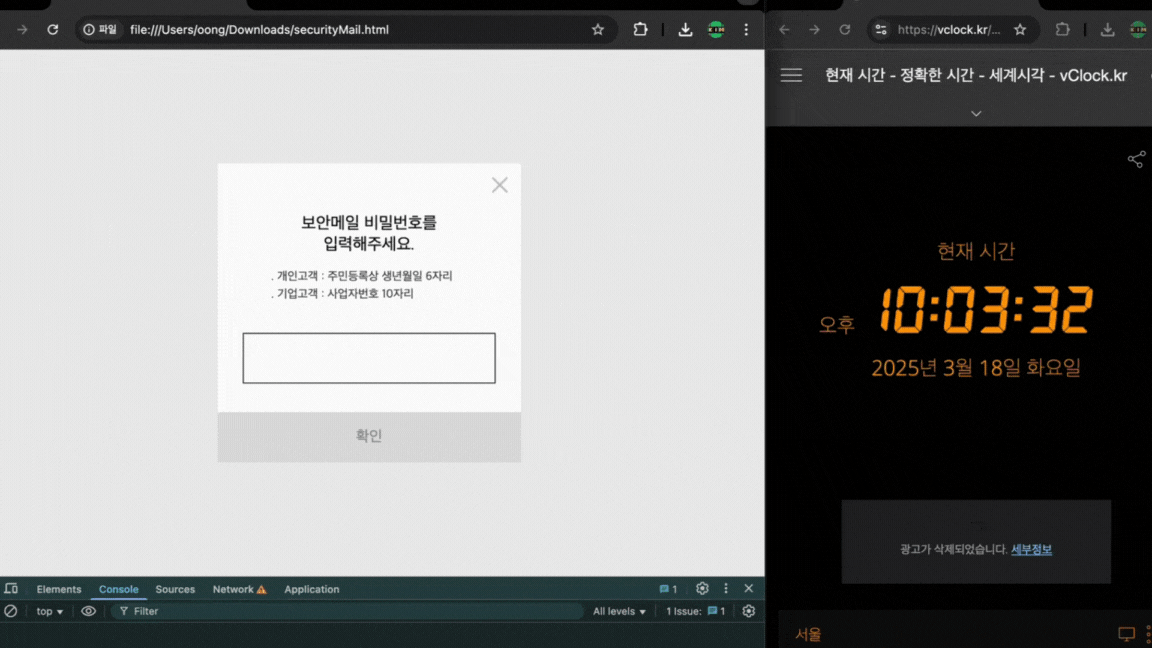Open DevTools settings gear

click(x=702, y=589)
